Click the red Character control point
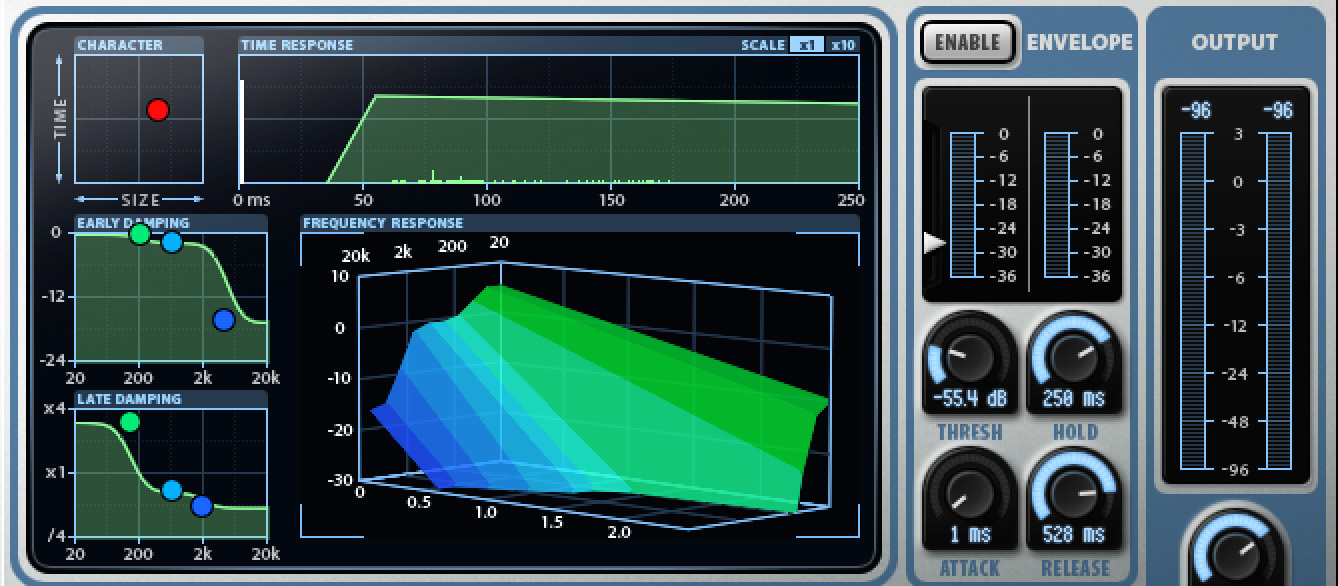Screen dimensions: 1338x586 point(158,110)
